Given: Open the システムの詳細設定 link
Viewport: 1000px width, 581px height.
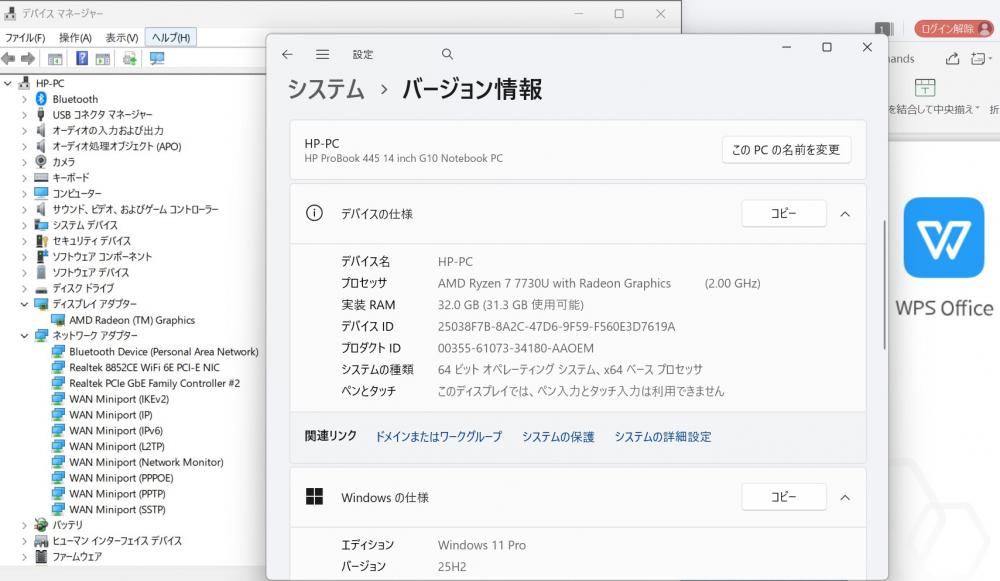Looking at the screenshot, I should pos(662,437).
